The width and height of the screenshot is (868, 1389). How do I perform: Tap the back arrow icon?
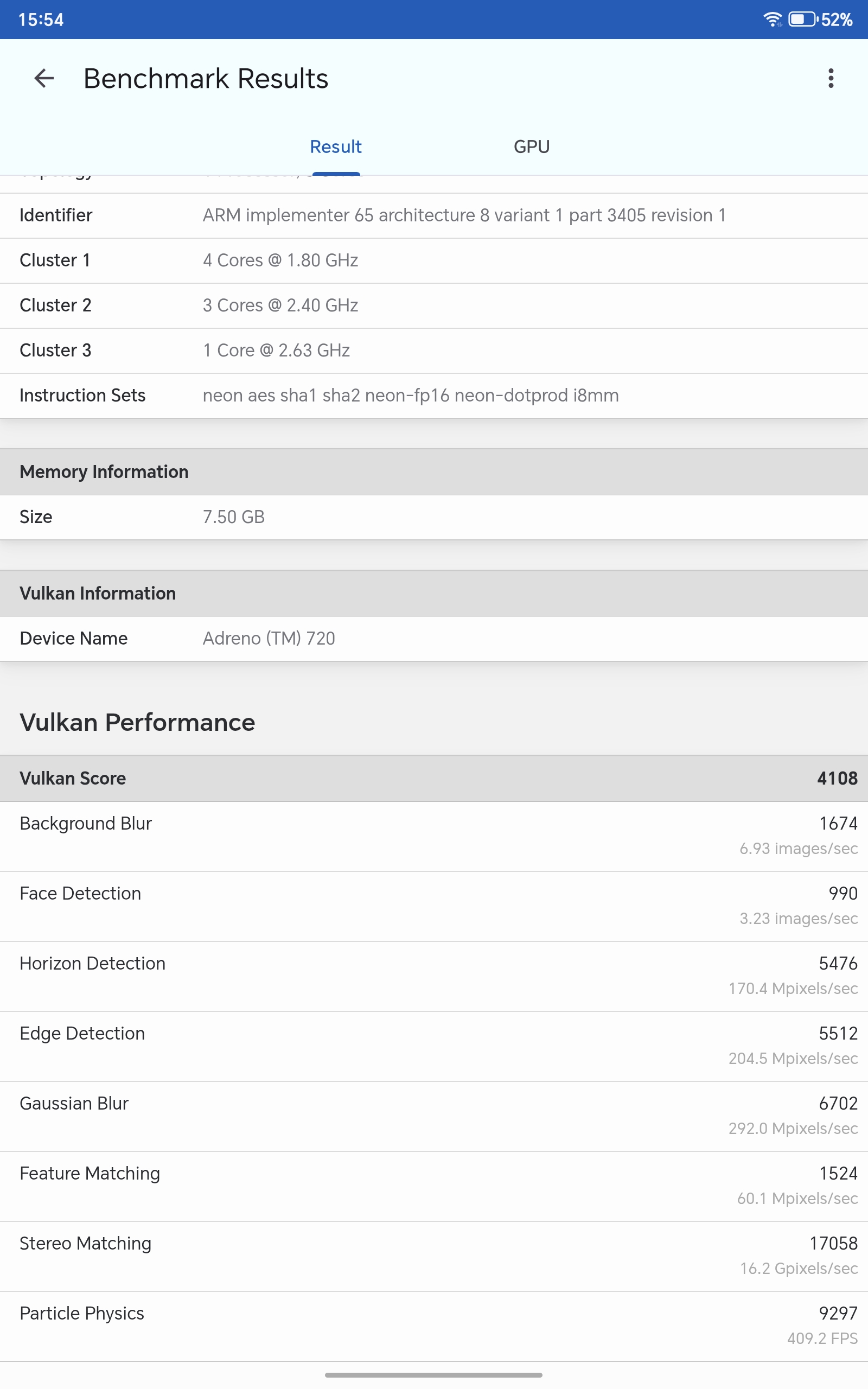(44, 78)
